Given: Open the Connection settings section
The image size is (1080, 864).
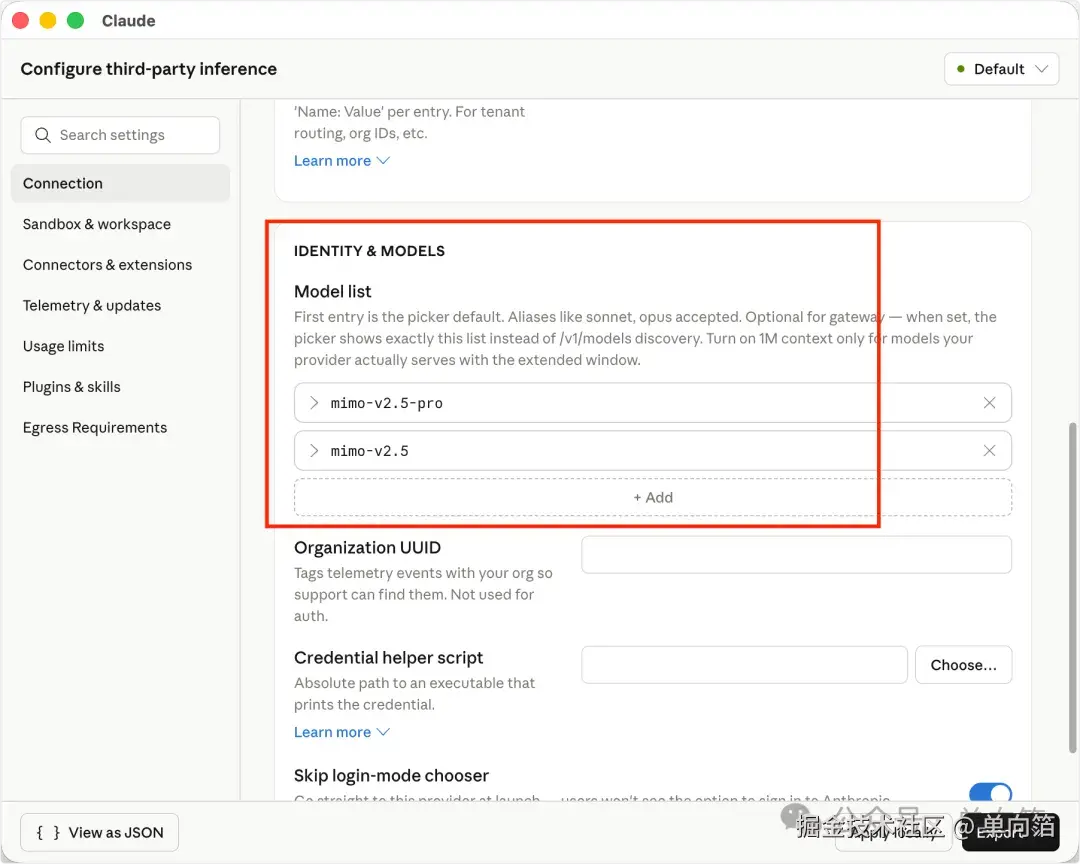Looking at the screenshot, I should click(x=121, y=183).
